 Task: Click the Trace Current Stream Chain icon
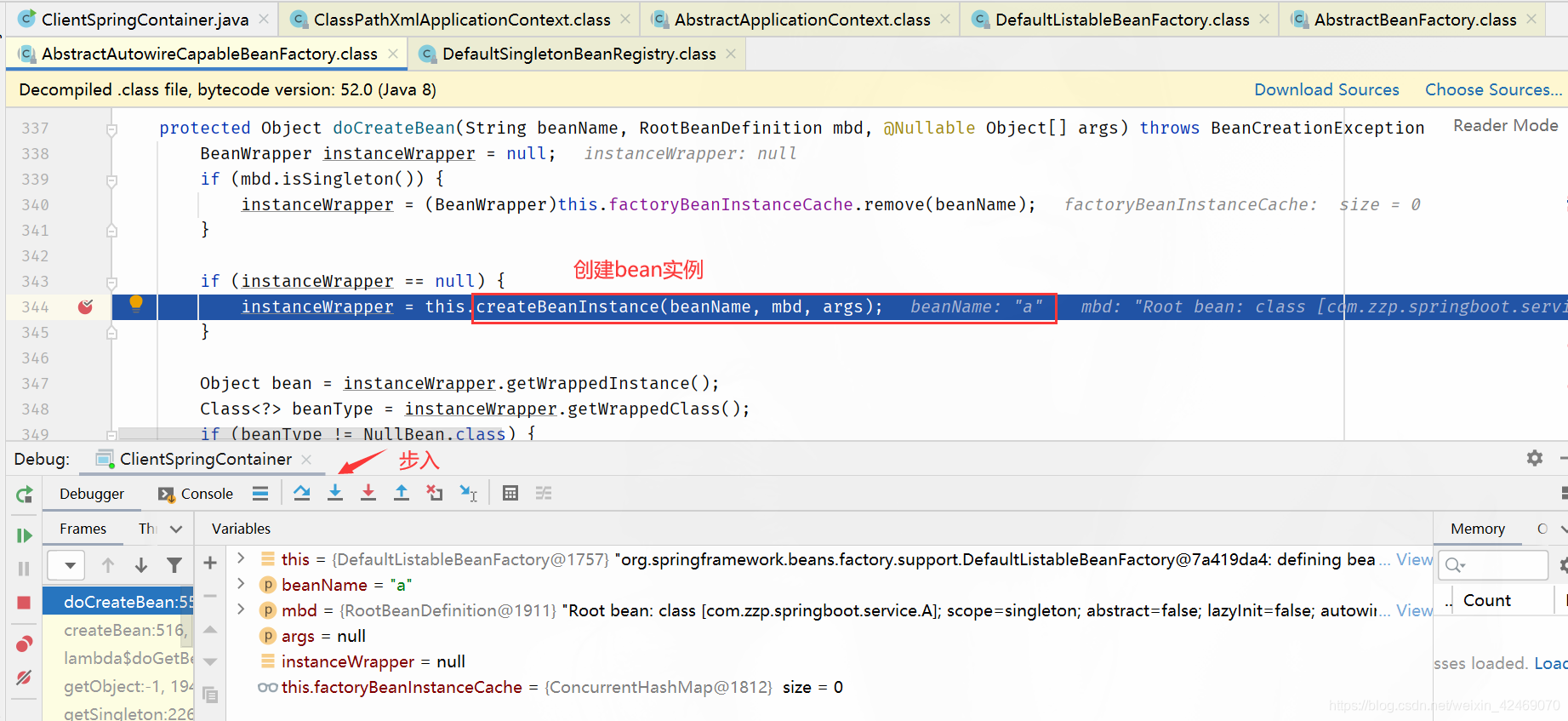pos(544,493)
